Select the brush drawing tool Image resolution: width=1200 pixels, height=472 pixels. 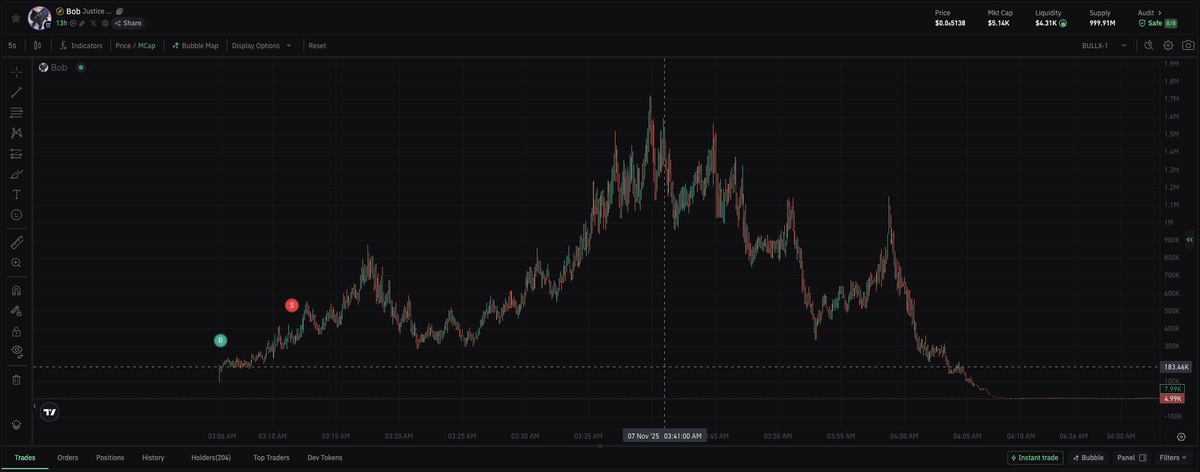(16, 174)
